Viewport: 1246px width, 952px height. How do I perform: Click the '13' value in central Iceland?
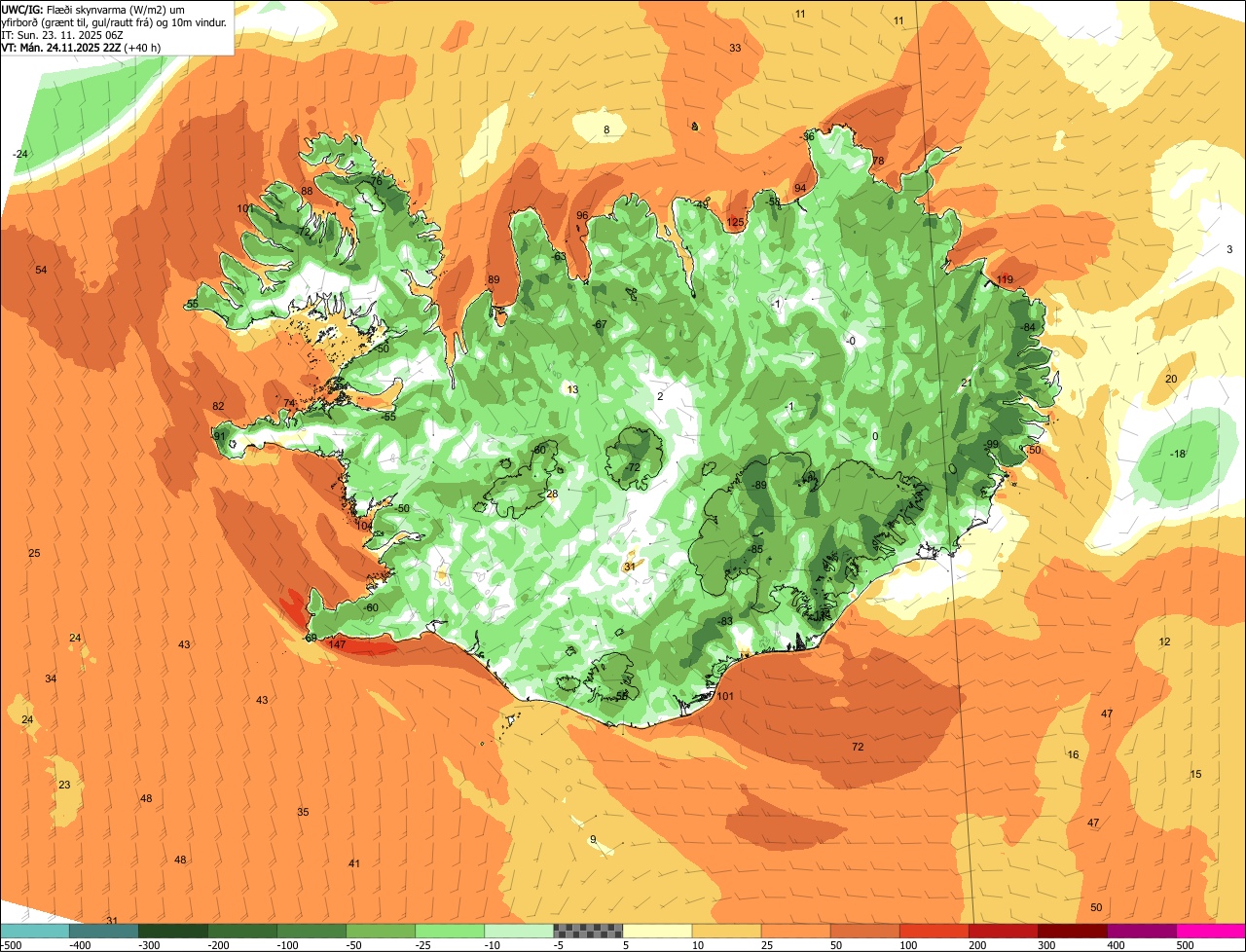(572, 389)
